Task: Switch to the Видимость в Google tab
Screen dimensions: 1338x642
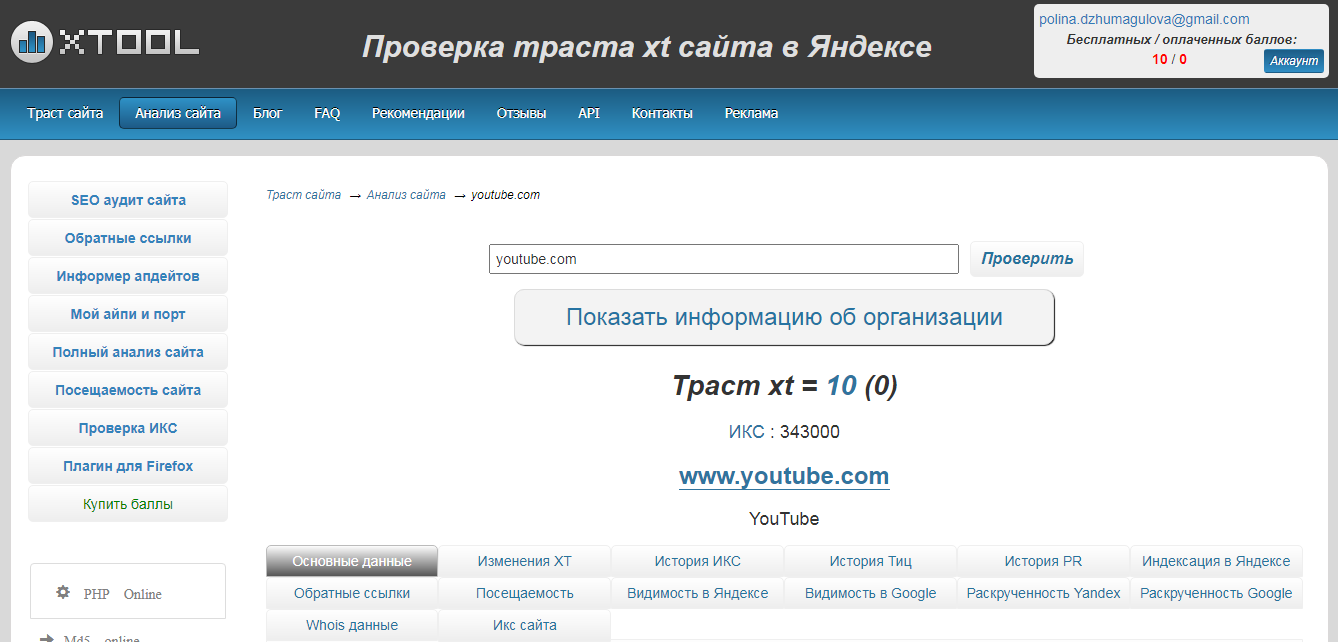Action: pyautogui.click(x=871, y=593)
